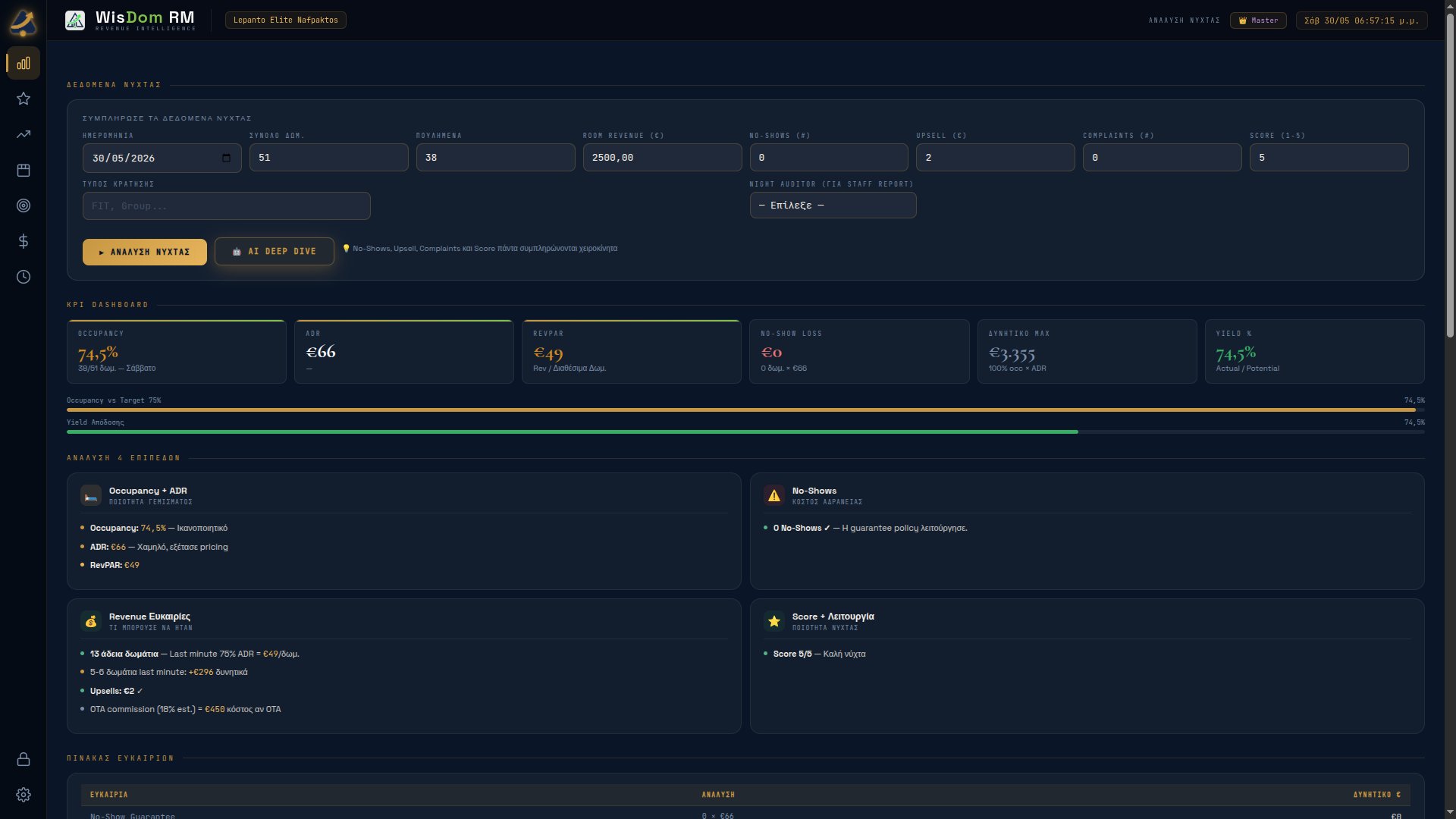Open the target goals sidebar icon
1456x819 pixels.
click(x=24, y=206)
